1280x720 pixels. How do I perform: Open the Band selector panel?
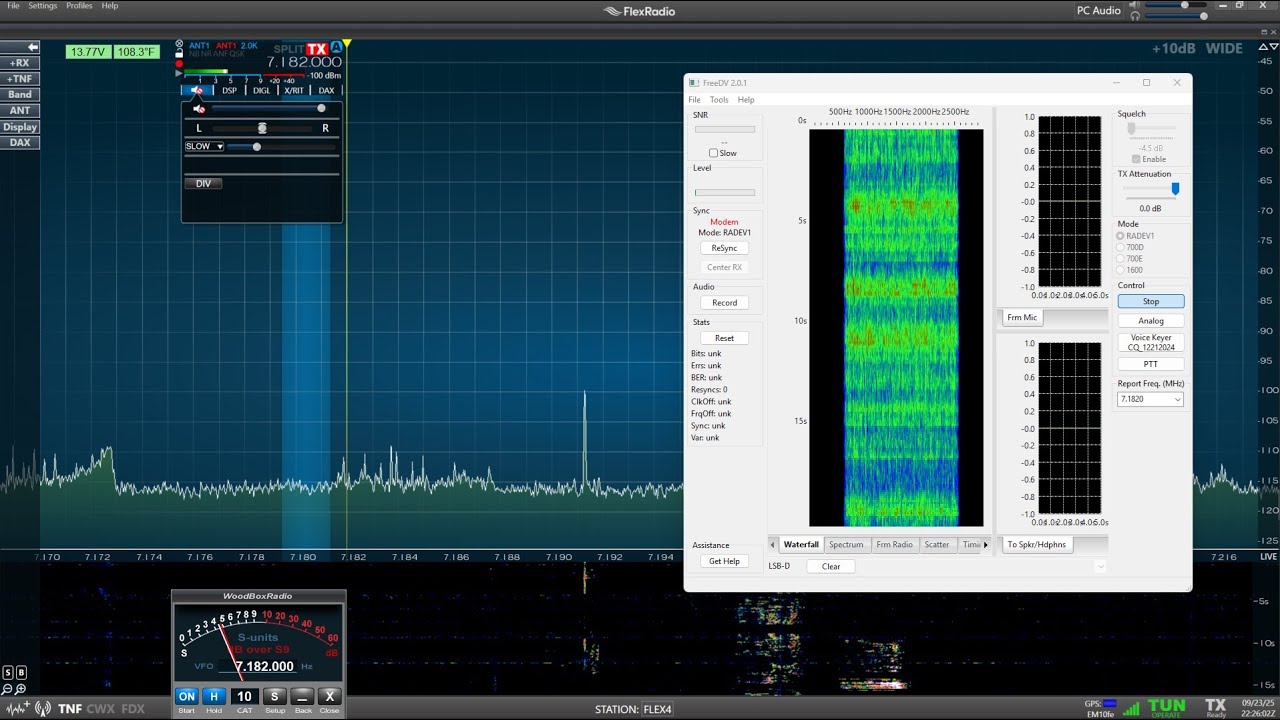click(x=20, y=95)
